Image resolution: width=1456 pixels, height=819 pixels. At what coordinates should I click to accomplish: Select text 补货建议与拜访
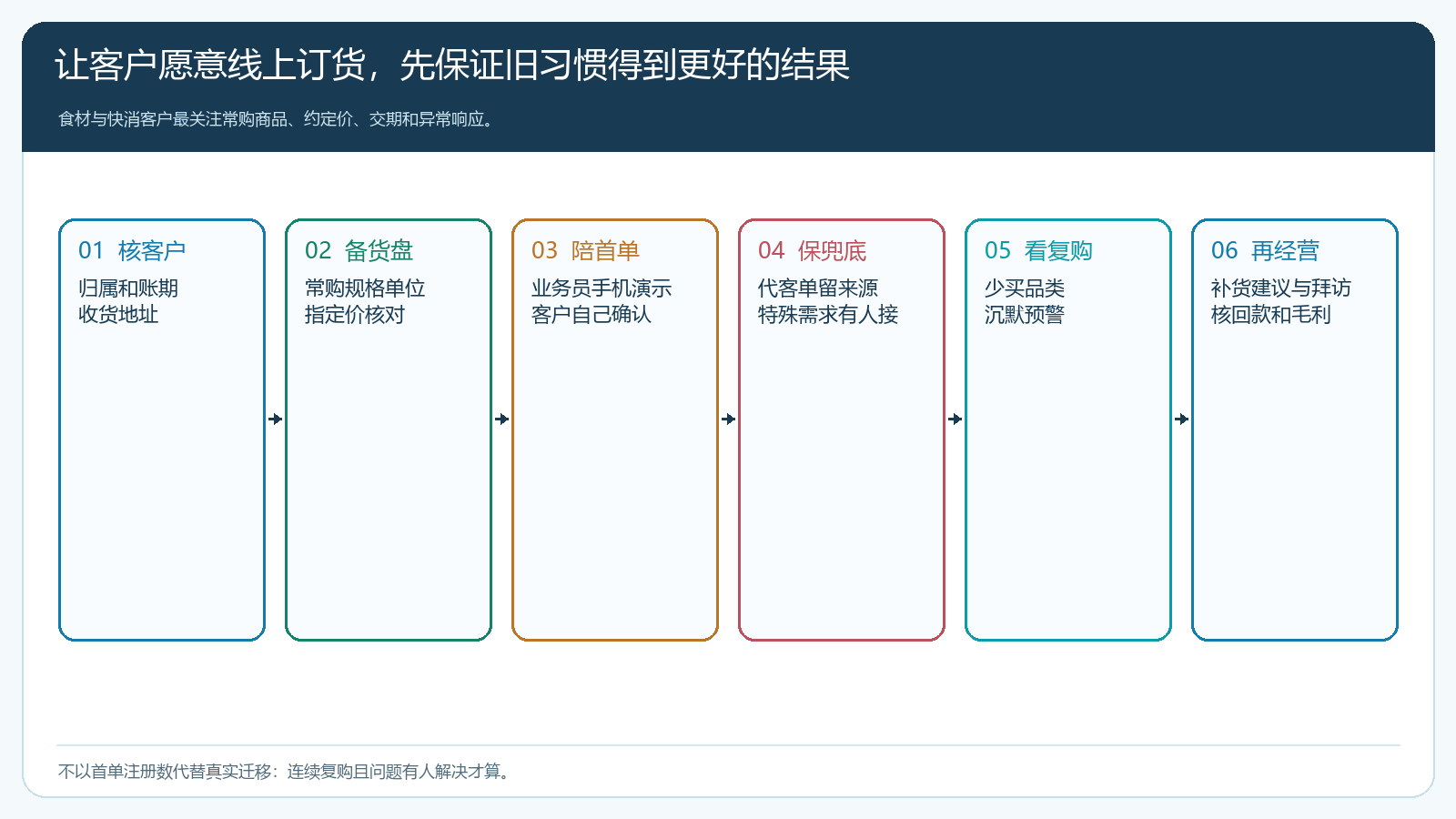point(1281,288)
